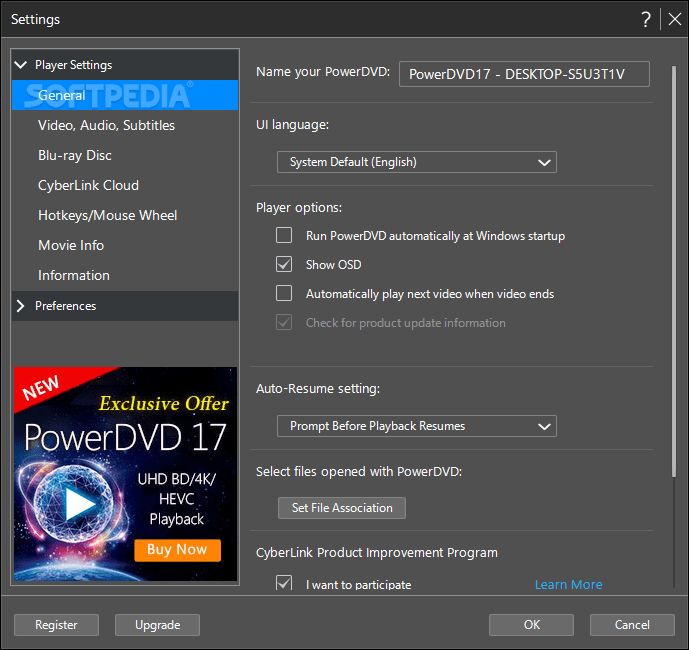Toggle Check for product update information
Image resolution: width=689 pixels, height=650 pixels.
pyautogui.click(x=284, y=322)
